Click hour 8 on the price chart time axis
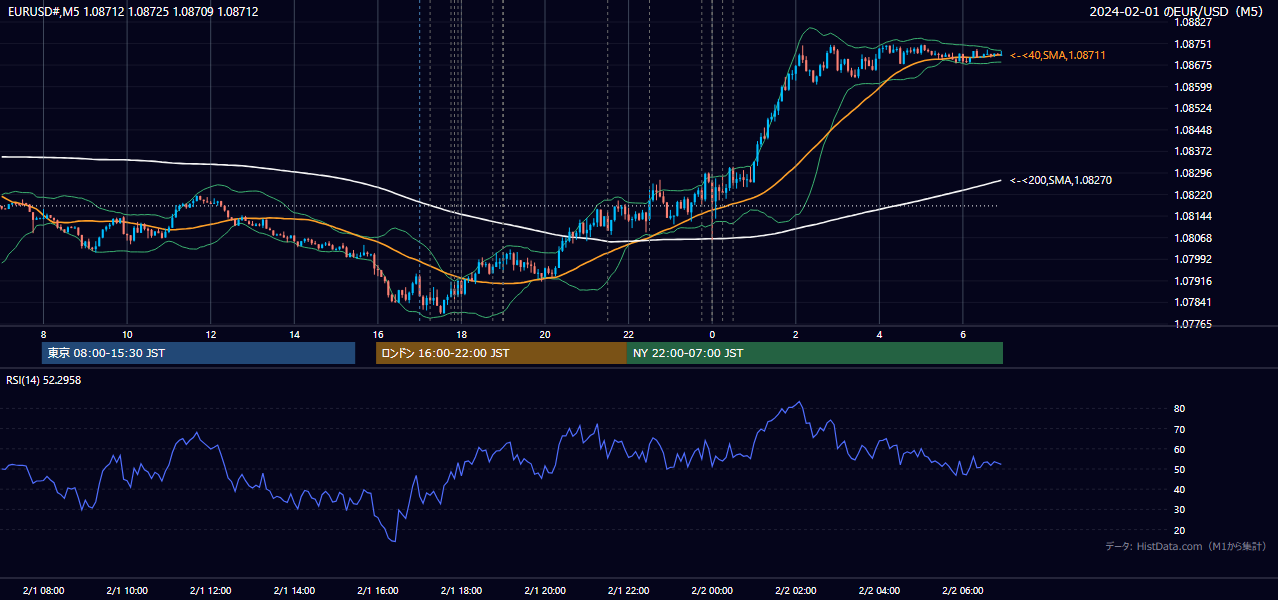The image size is (1278, 600). coord(43,334)
